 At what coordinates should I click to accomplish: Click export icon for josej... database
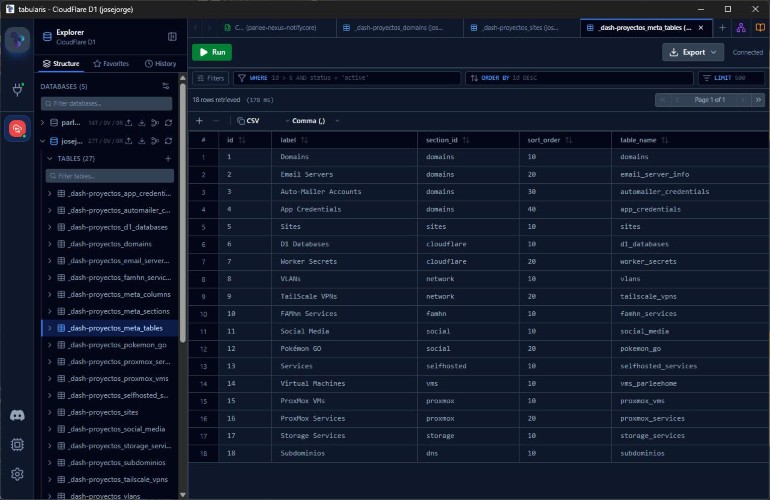(129, 141)
